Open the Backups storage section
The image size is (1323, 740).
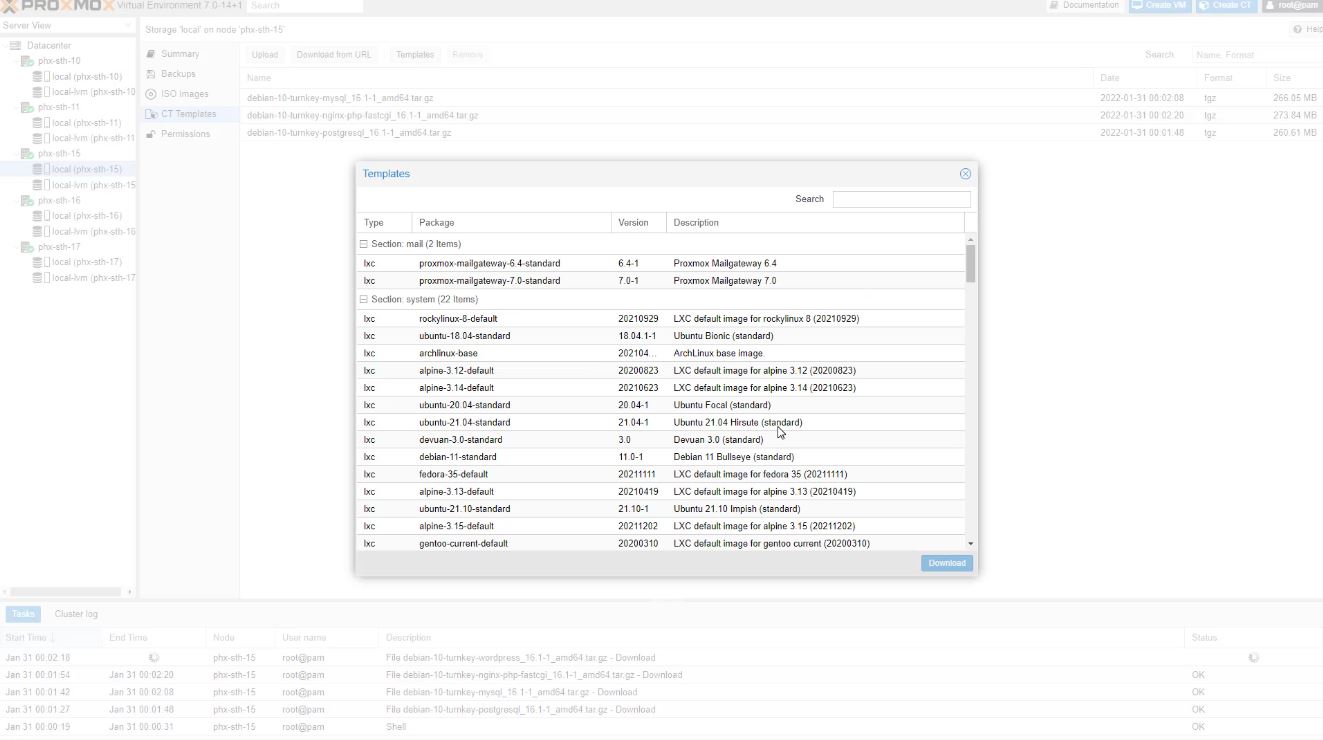[178, 74]
